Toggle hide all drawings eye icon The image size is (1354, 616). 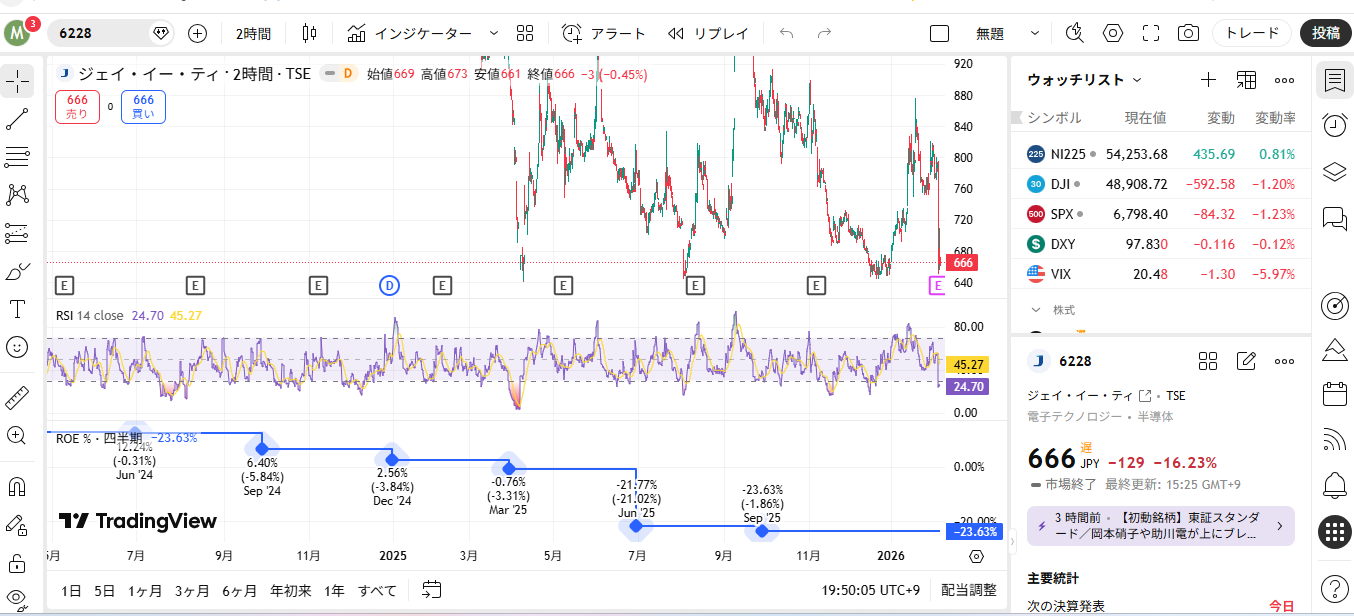click(17, 599)
